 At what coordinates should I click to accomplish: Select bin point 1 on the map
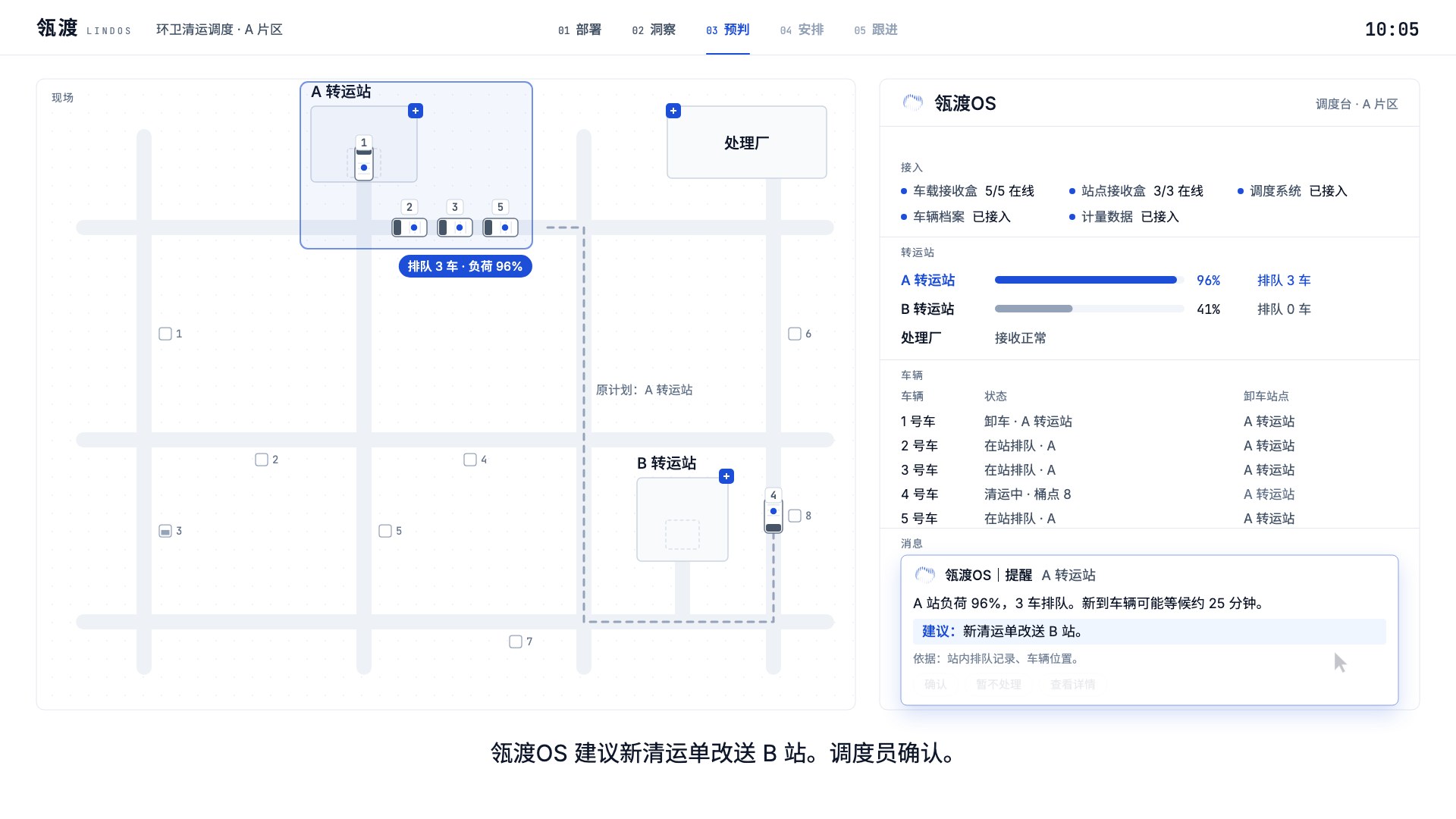[165, 334]
